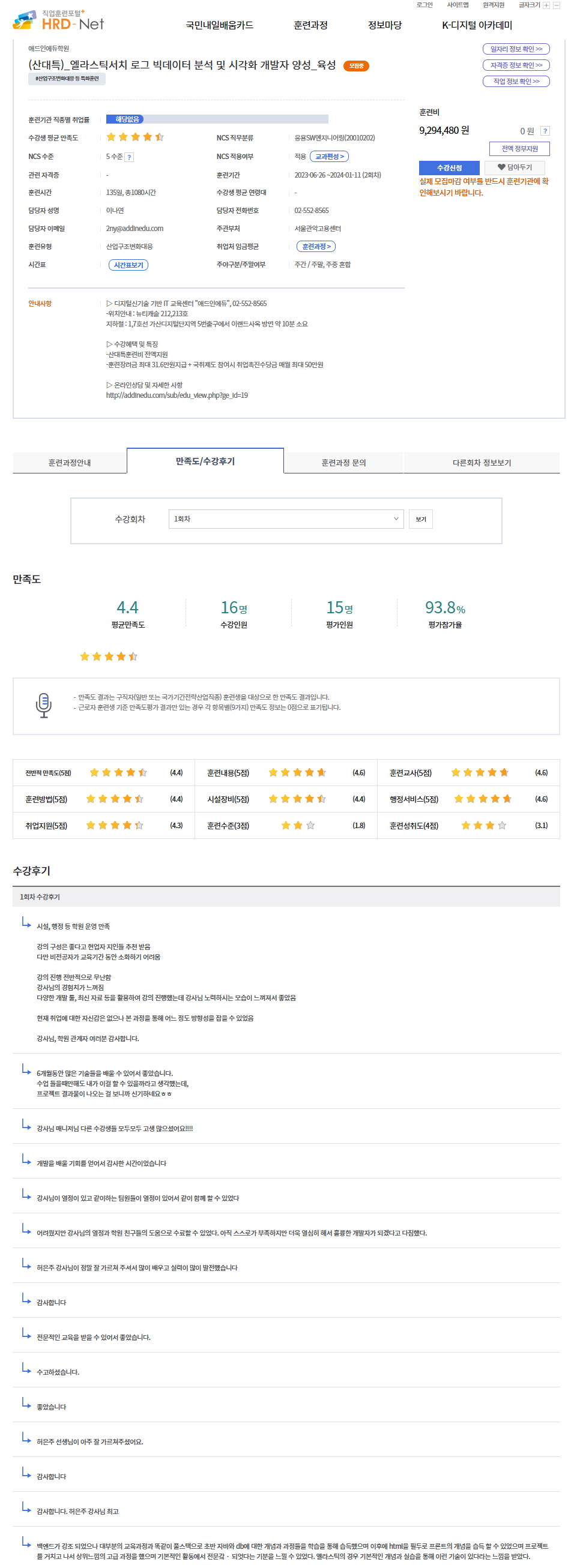Click the reply arrow beside '좋았습니다' review
Viewport: 571px width, 1568px height.
pos(26,1403)
